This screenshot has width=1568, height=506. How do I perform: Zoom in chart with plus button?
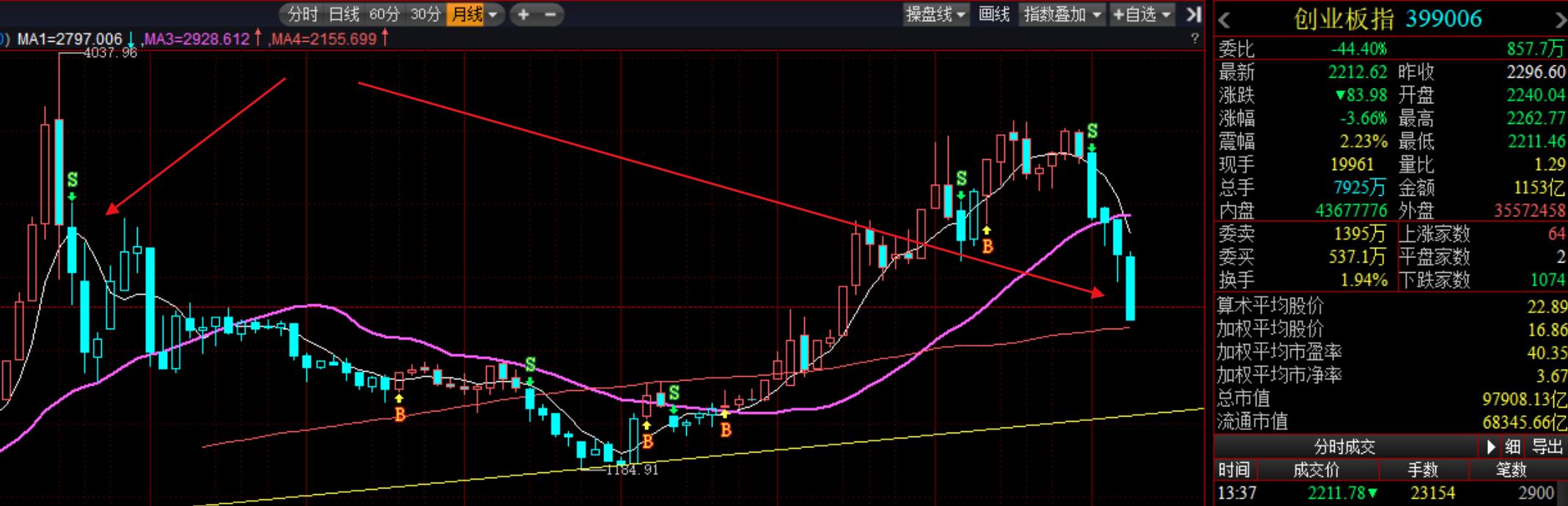pyautogui.click(x=523, y=14)
